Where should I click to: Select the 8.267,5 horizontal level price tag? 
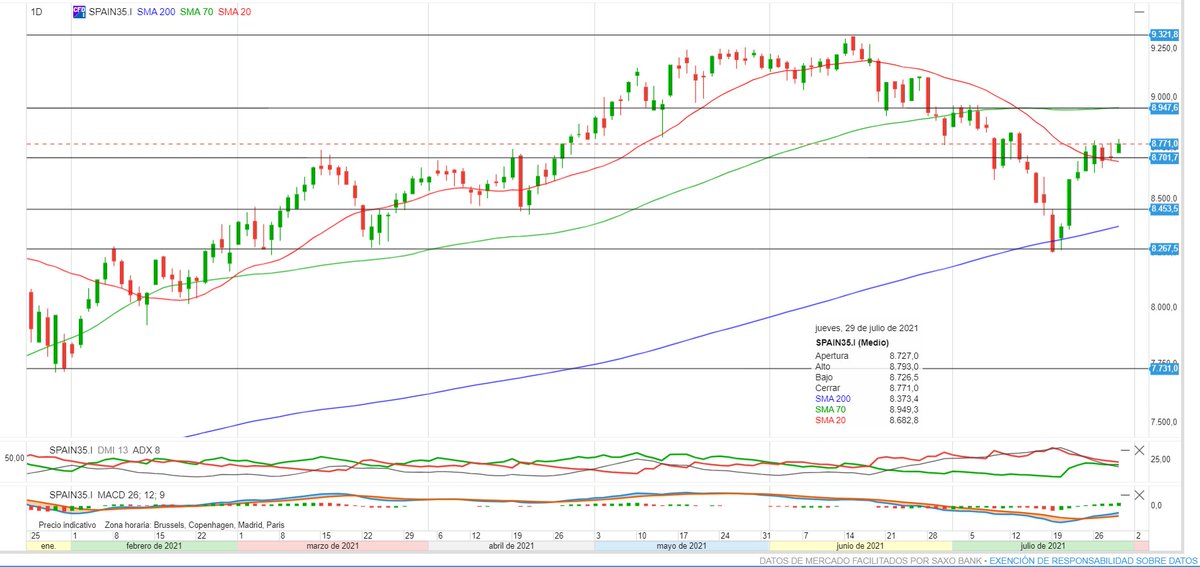[1166, 248]
